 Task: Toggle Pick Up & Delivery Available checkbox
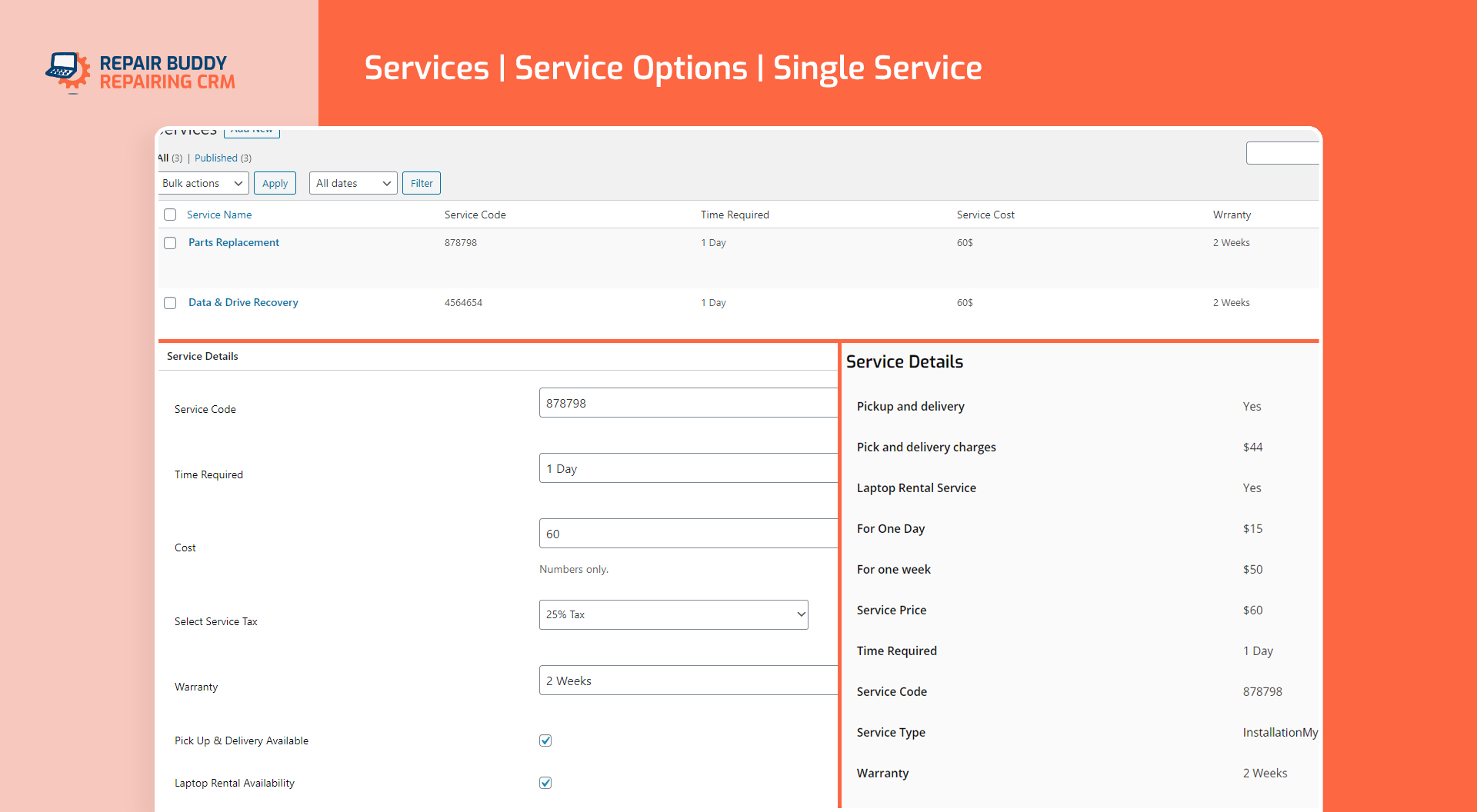545,740
